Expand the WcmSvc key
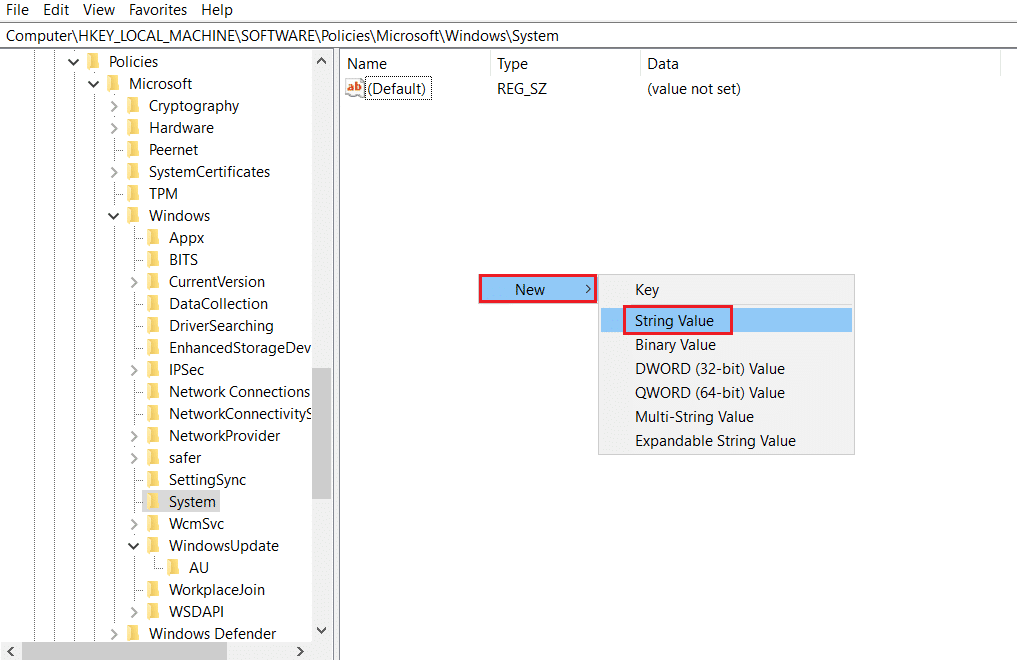The image size is (1017, 660). 134,524
